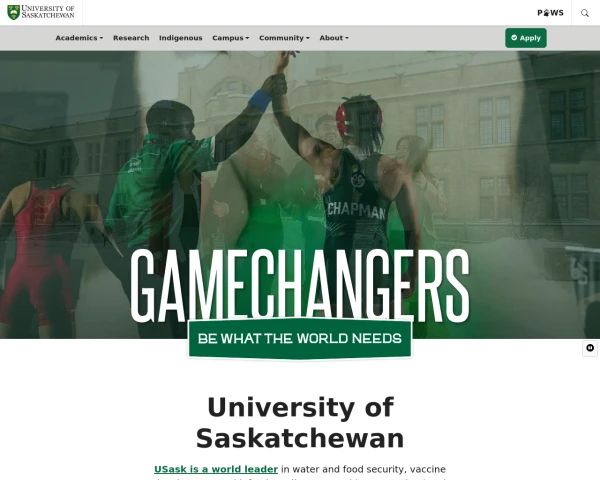Click the University of Saskatchewan shield logo
Image resolution: width=600 pixels, height=480 pixels.
coord(13,13)
